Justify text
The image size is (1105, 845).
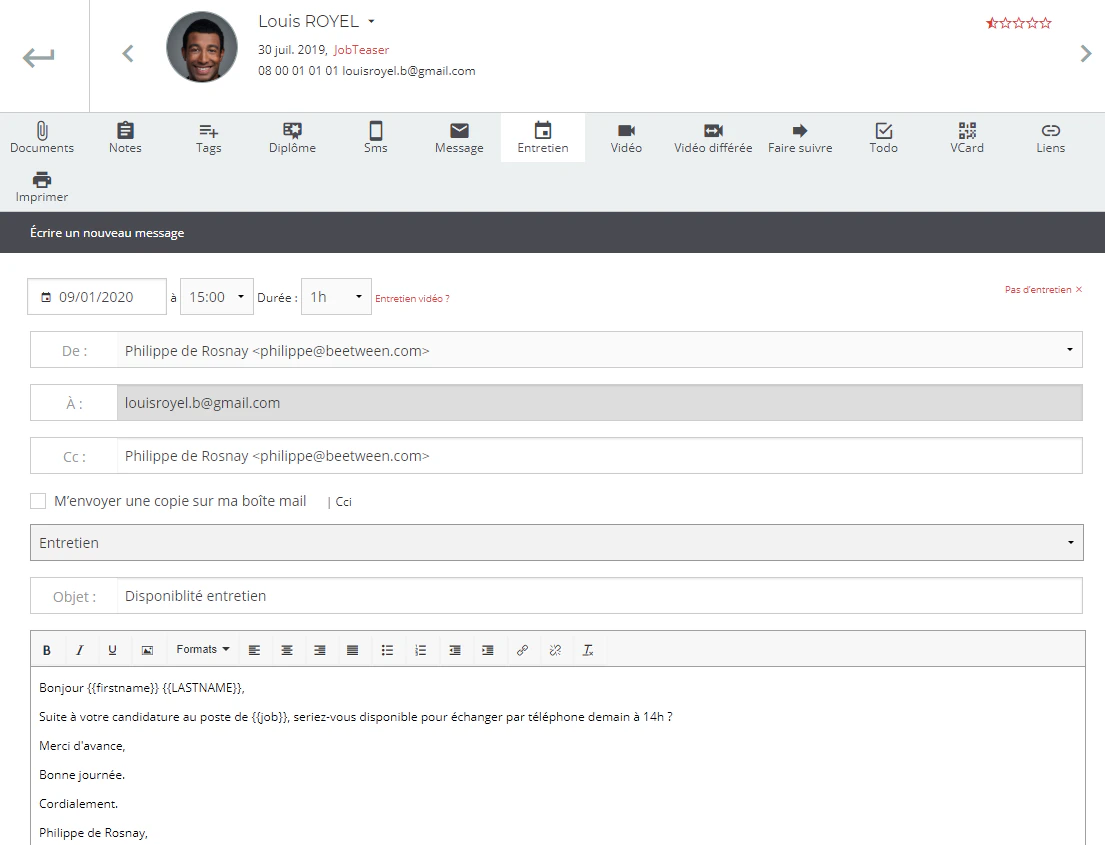(x=352, y=650)
